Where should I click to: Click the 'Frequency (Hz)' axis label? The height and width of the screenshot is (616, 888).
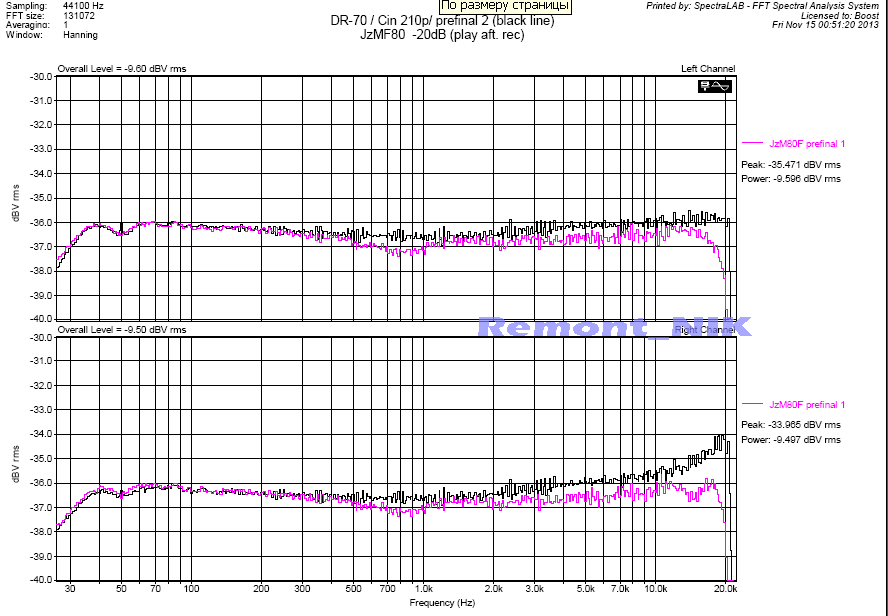point(441,604)
